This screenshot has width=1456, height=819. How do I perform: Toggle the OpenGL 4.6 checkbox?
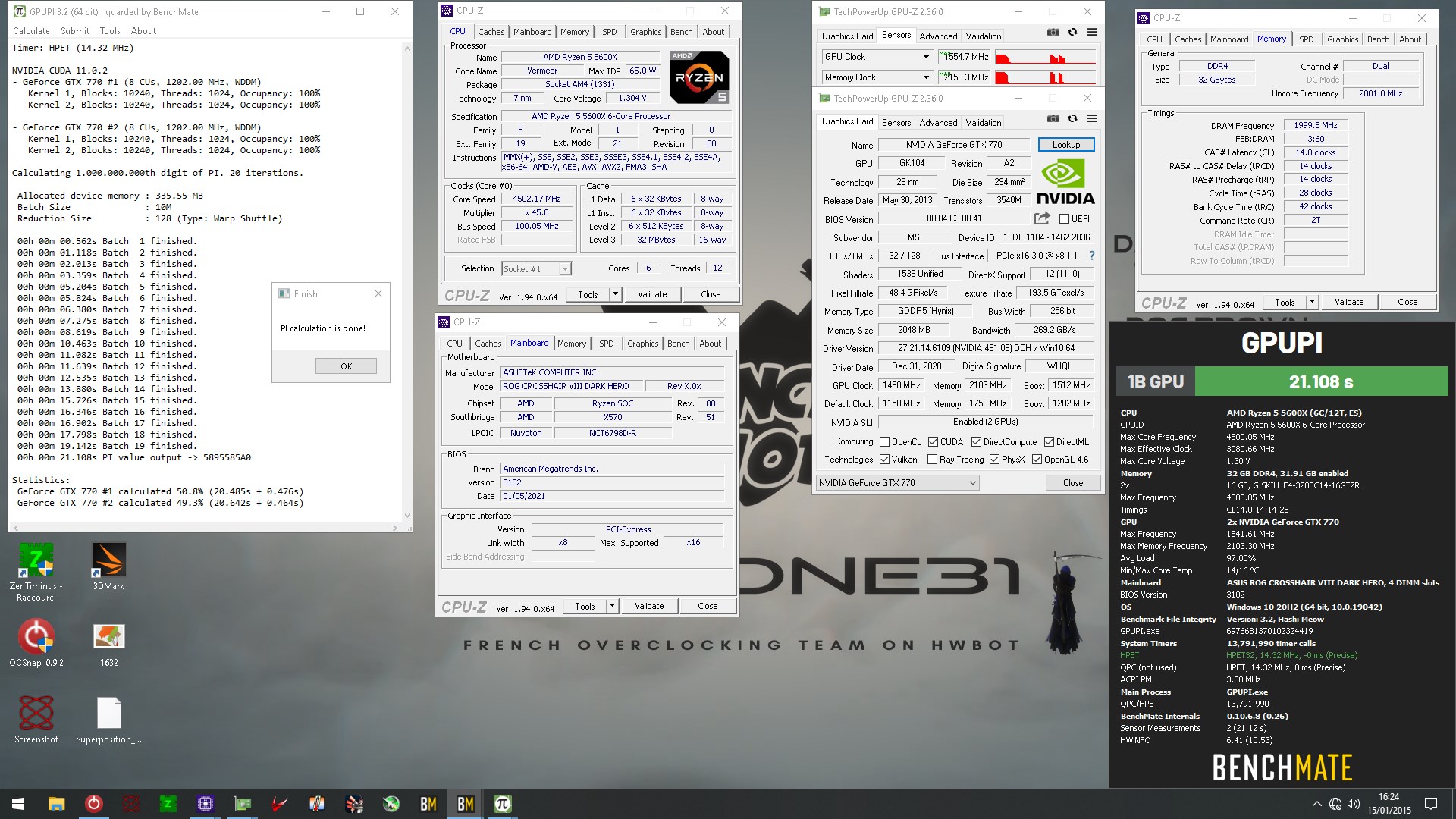(1037, 460)
